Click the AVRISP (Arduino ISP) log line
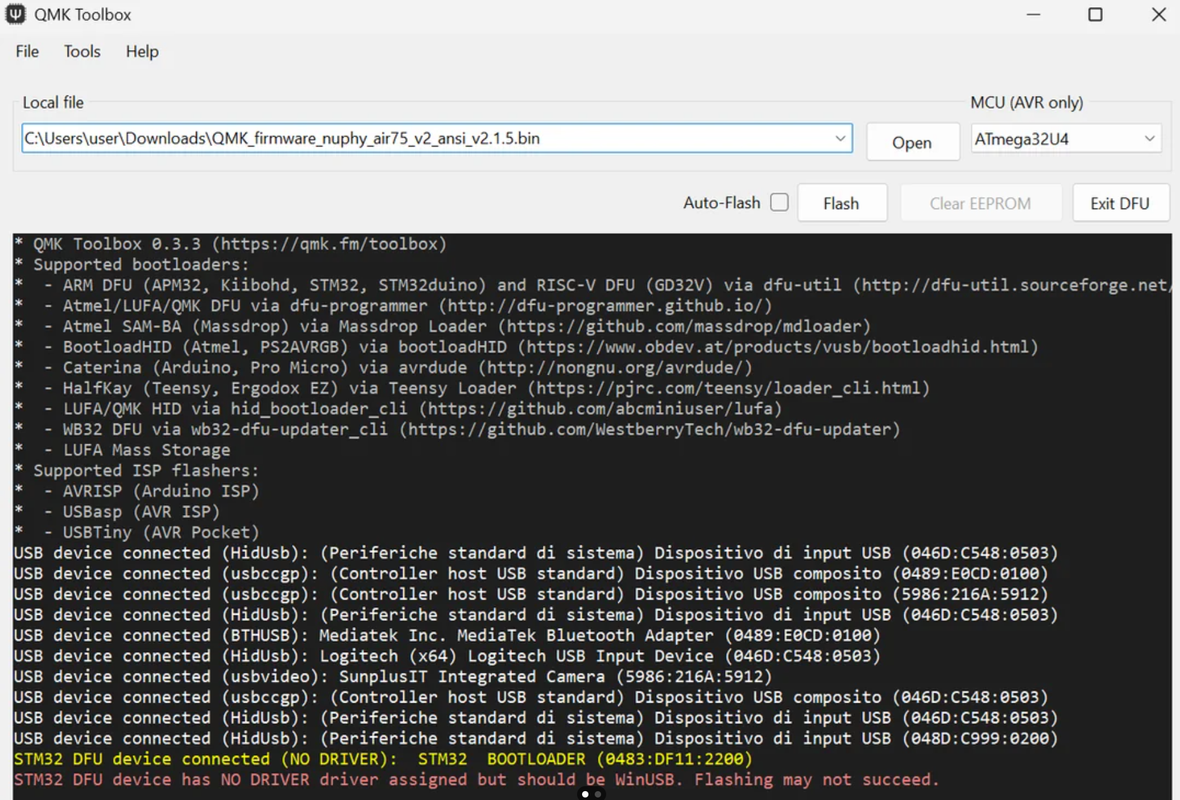1180x800 pixels. tap(136, 491)
